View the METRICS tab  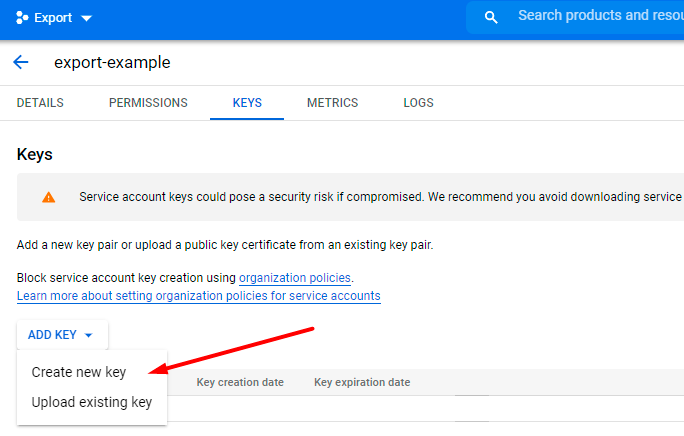click(x=332, y=103)
